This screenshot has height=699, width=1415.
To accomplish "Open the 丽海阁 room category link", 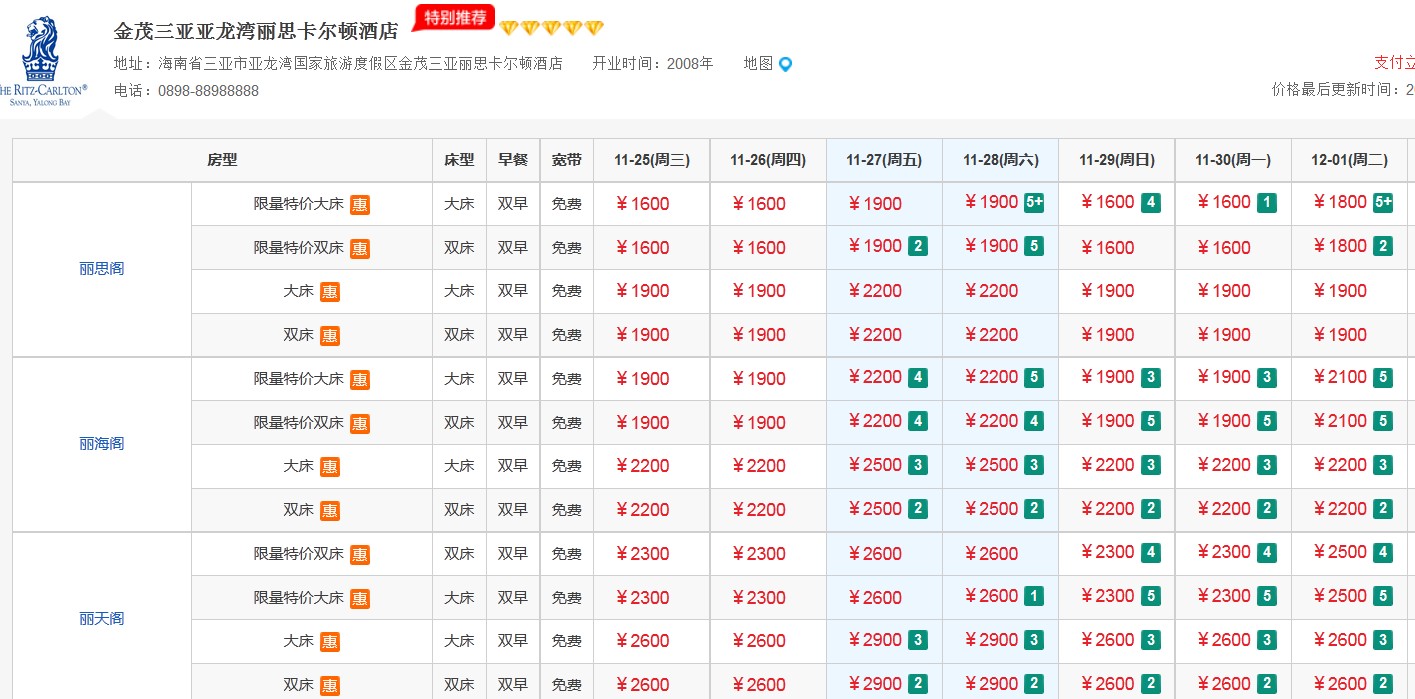I will tap(102, 444).
